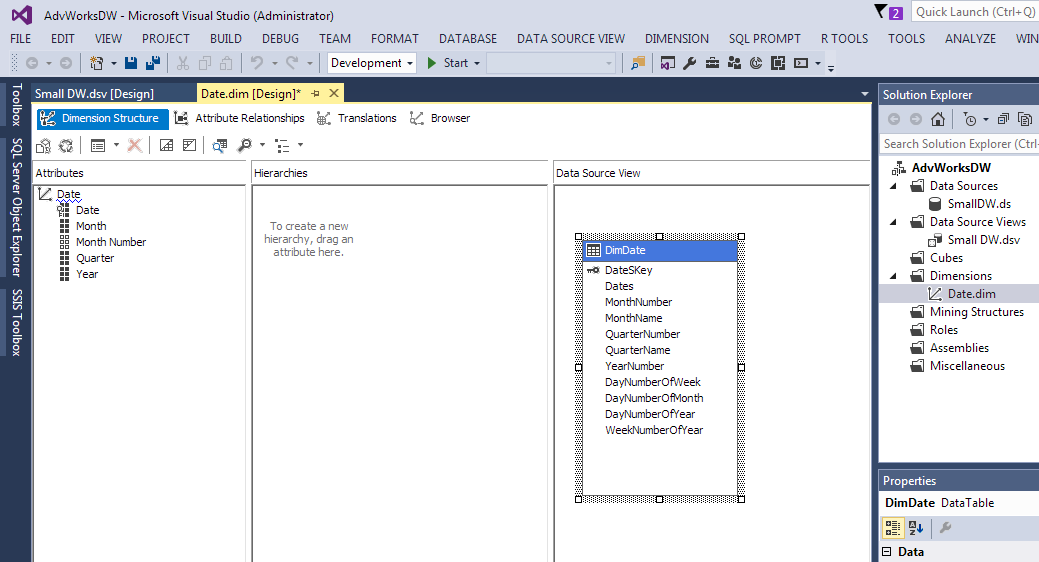Click the Find Table icon in dimension toolbar

point(220,146)
